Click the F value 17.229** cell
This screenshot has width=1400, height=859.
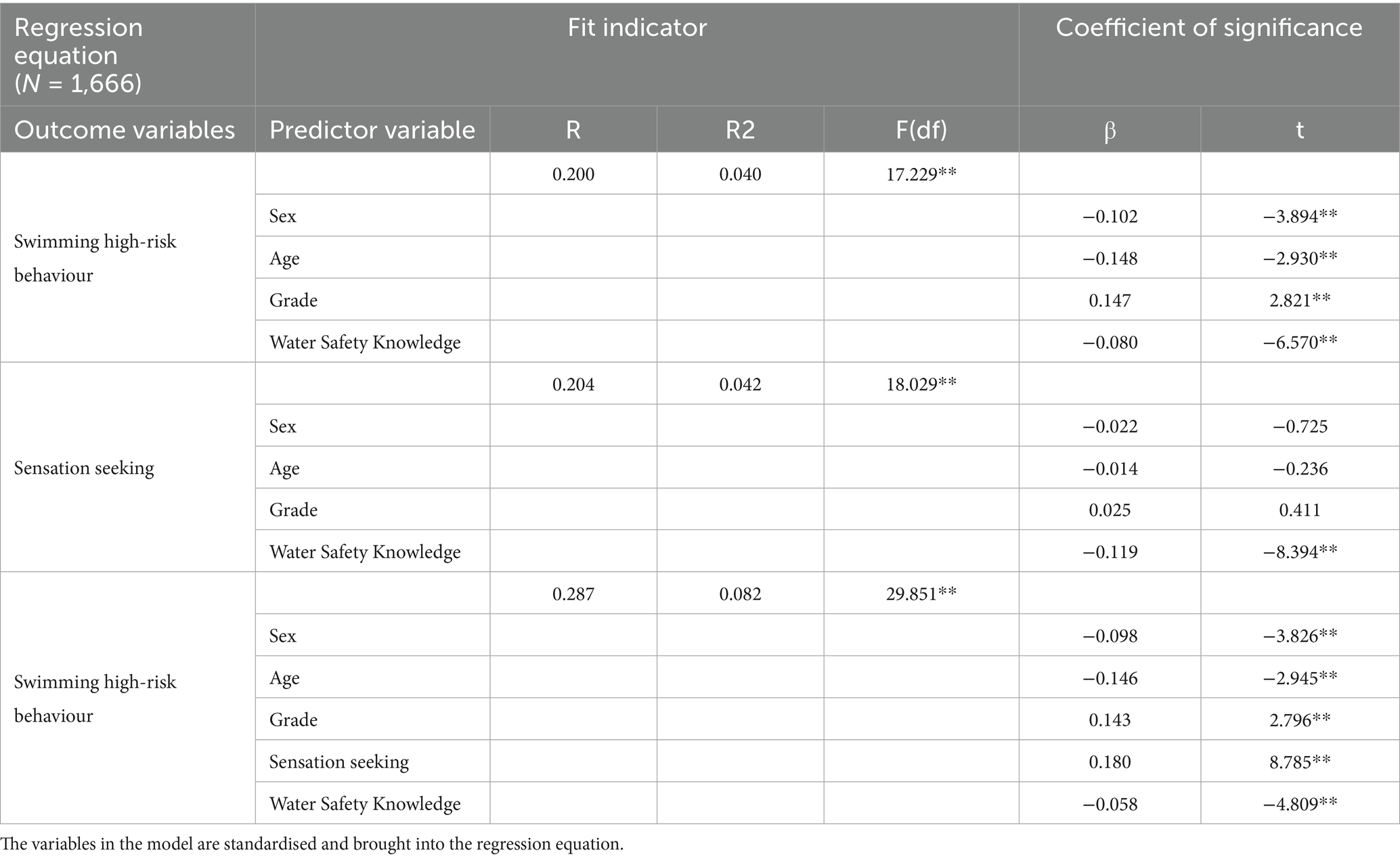click(x=921, y=175)
